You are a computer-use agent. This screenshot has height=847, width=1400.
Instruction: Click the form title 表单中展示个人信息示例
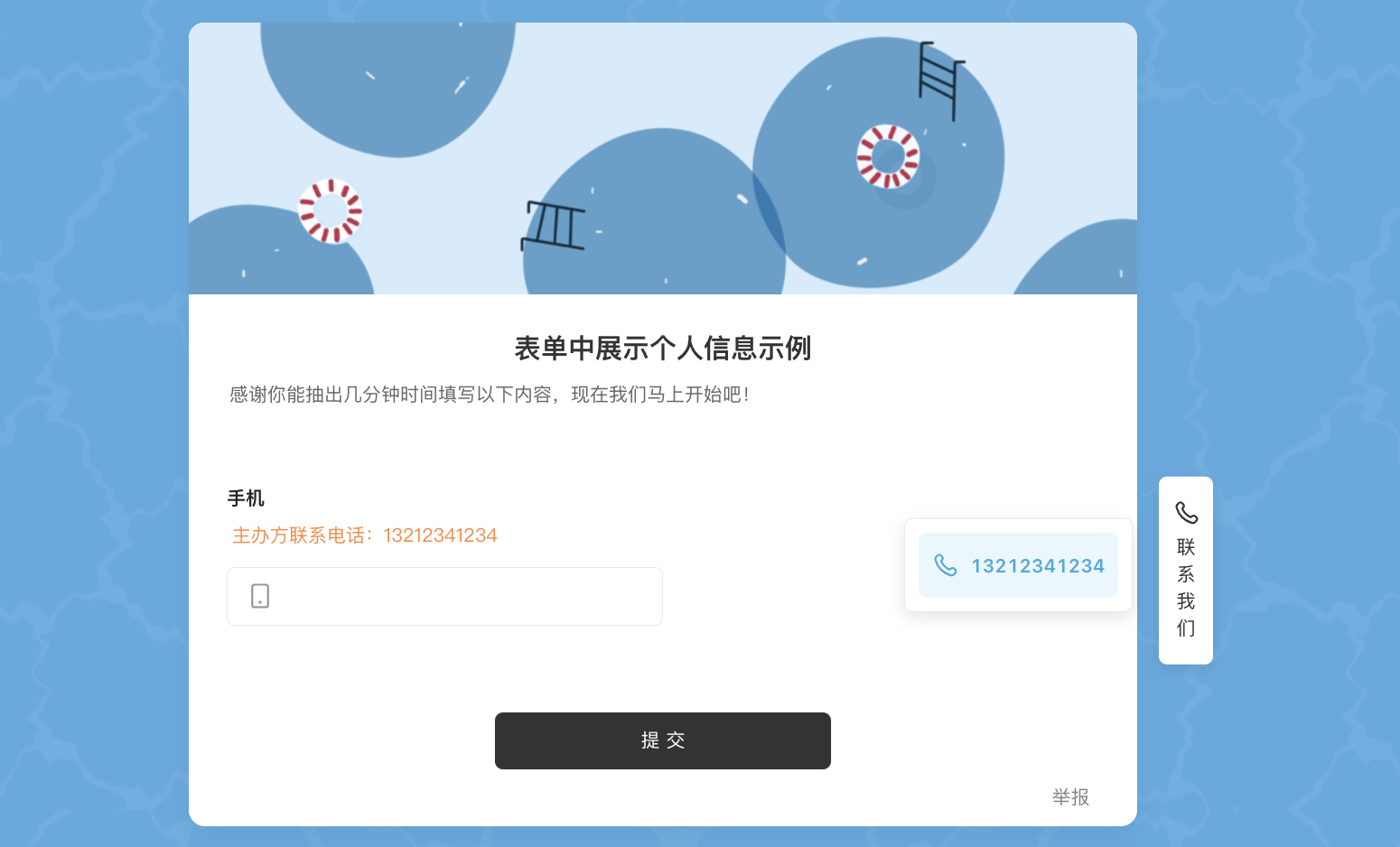[663, 349]
